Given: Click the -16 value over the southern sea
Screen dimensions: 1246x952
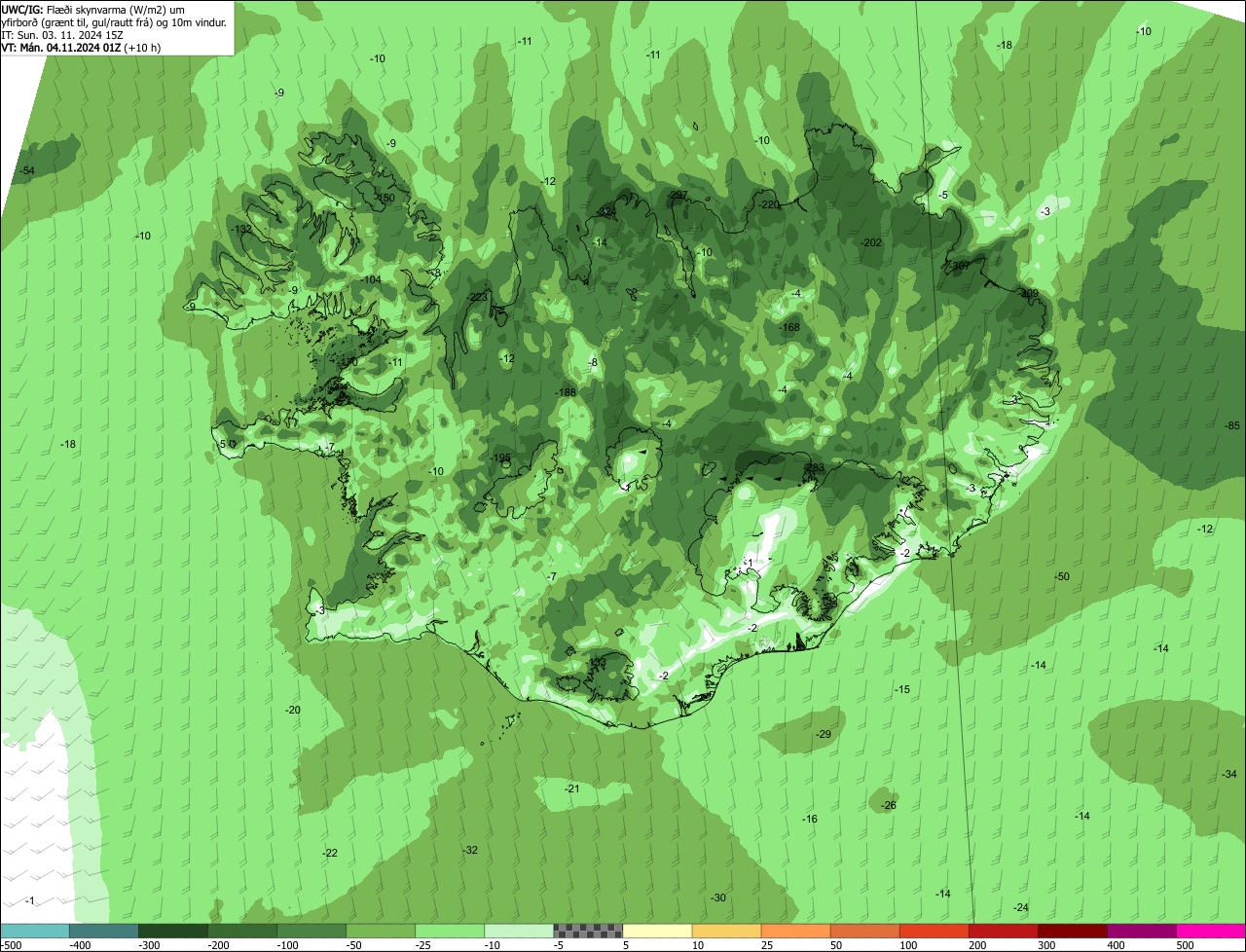Looking at the screenshot, I should (x=810, y=820).
